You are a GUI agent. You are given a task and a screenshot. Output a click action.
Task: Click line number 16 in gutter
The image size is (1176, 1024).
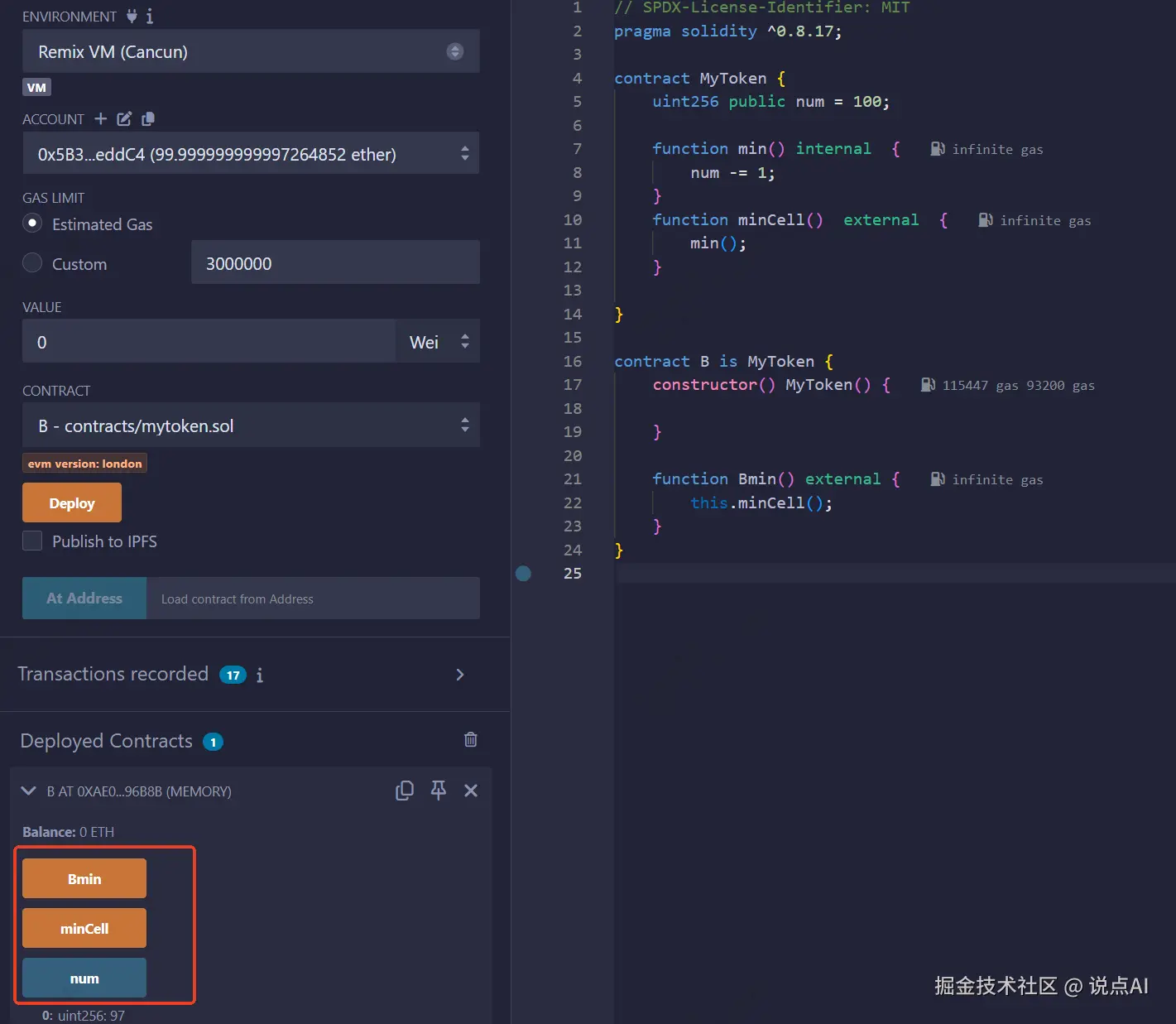573,361
